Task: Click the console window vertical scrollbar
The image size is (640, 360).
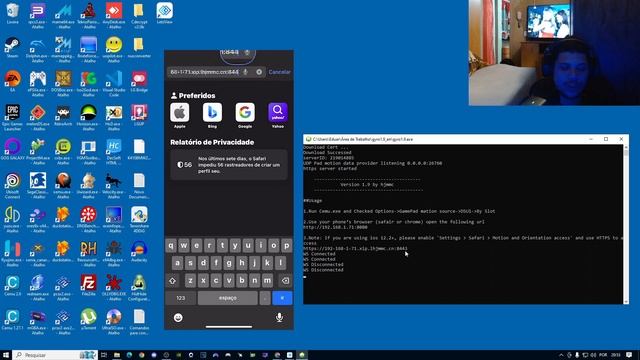Action: click(626, 224)
